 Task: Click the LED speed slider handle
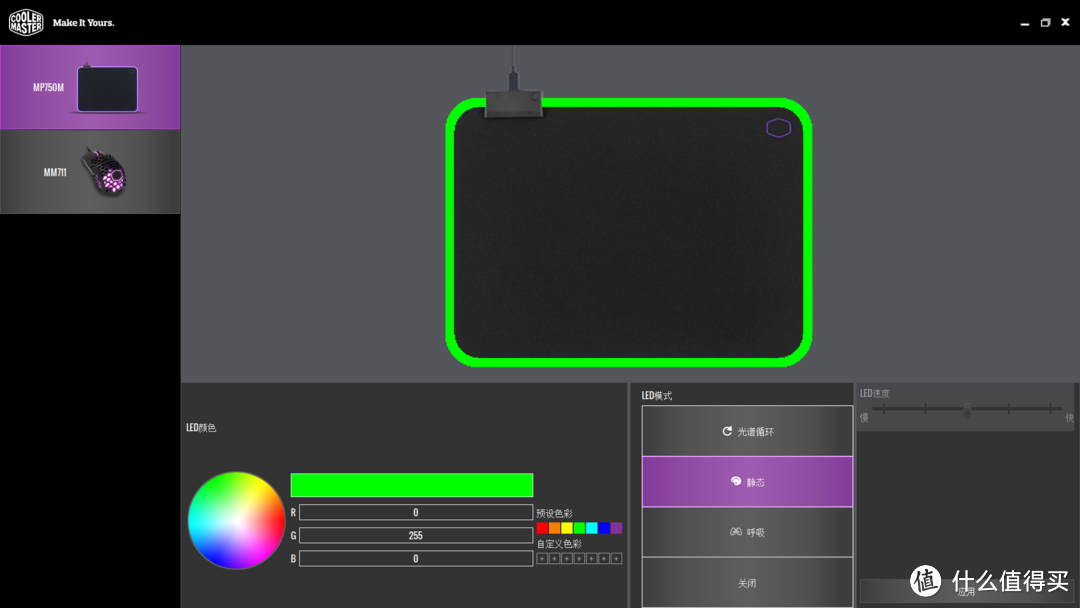[967, 410]
